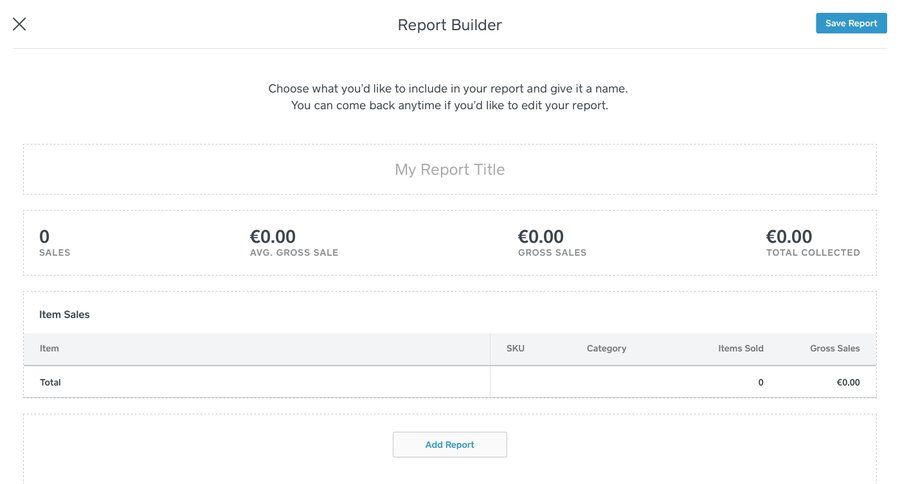Image resolution: width=900 pixels, height=484 pixels.
Task: Select the Sales count summary tile
Action: pos(54,242)
